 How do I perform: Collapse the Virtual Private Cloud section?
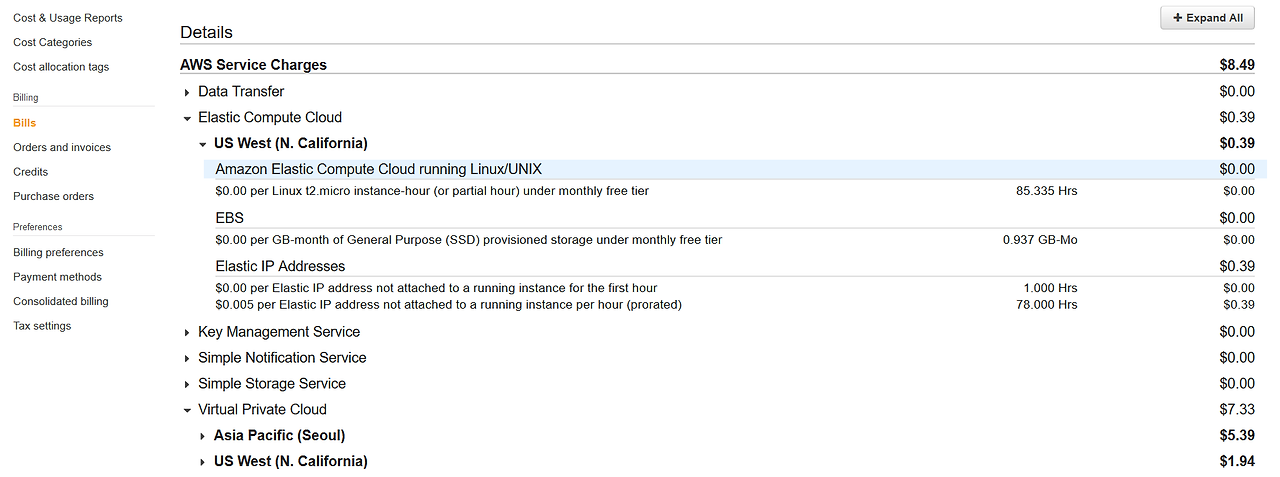pos(187,410)
